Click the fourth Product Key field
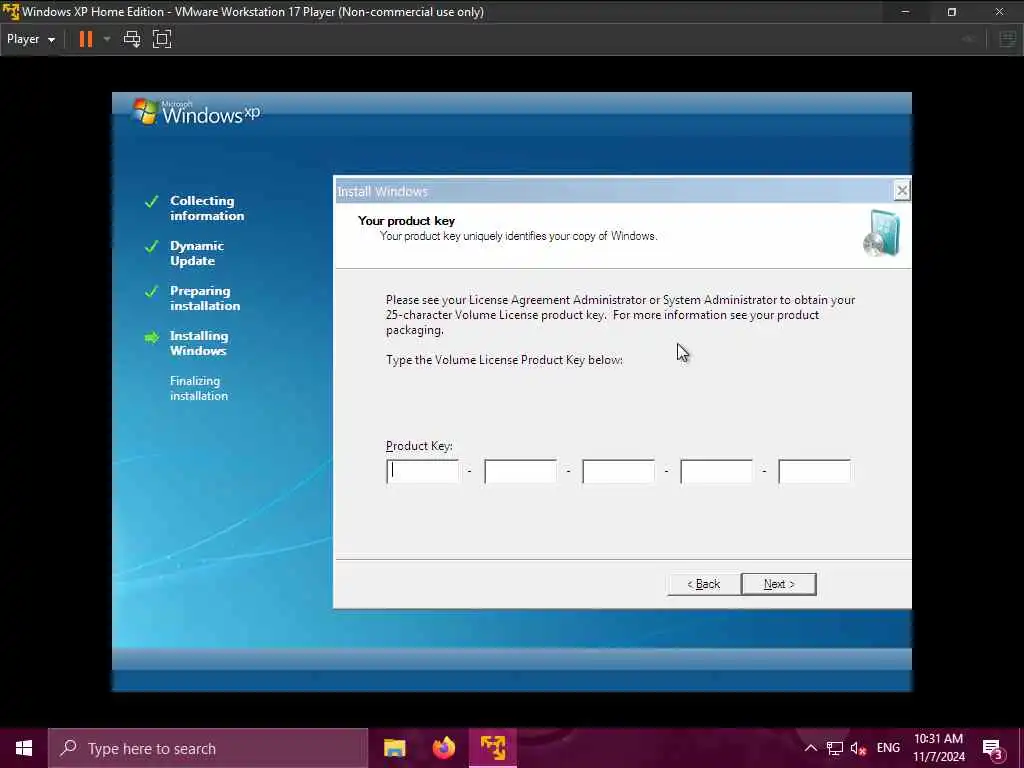This screenshot has width=1024, height=768. (x=716, y=471)
